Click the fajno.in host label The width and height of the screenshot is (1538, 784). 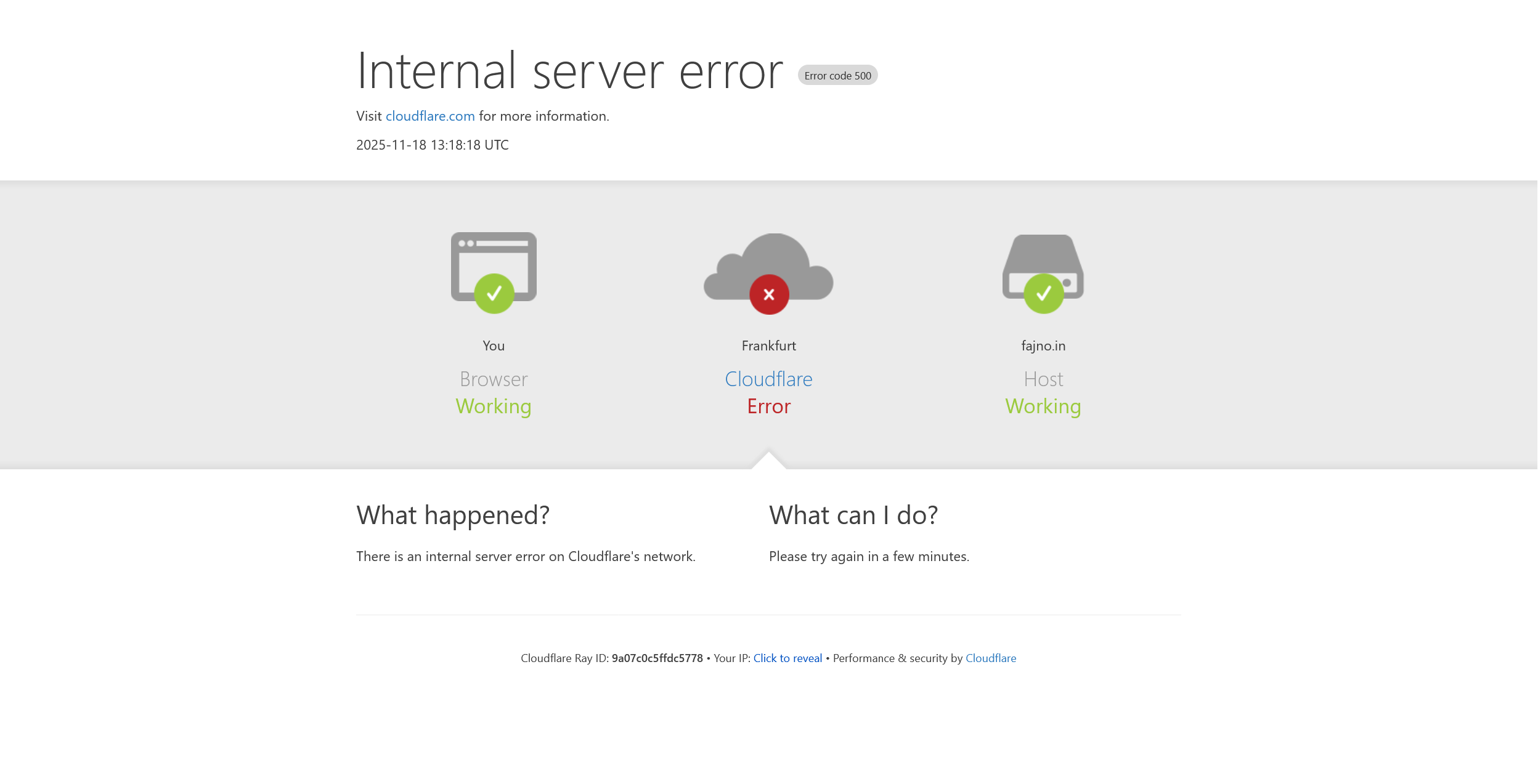tap(1043, 346)
